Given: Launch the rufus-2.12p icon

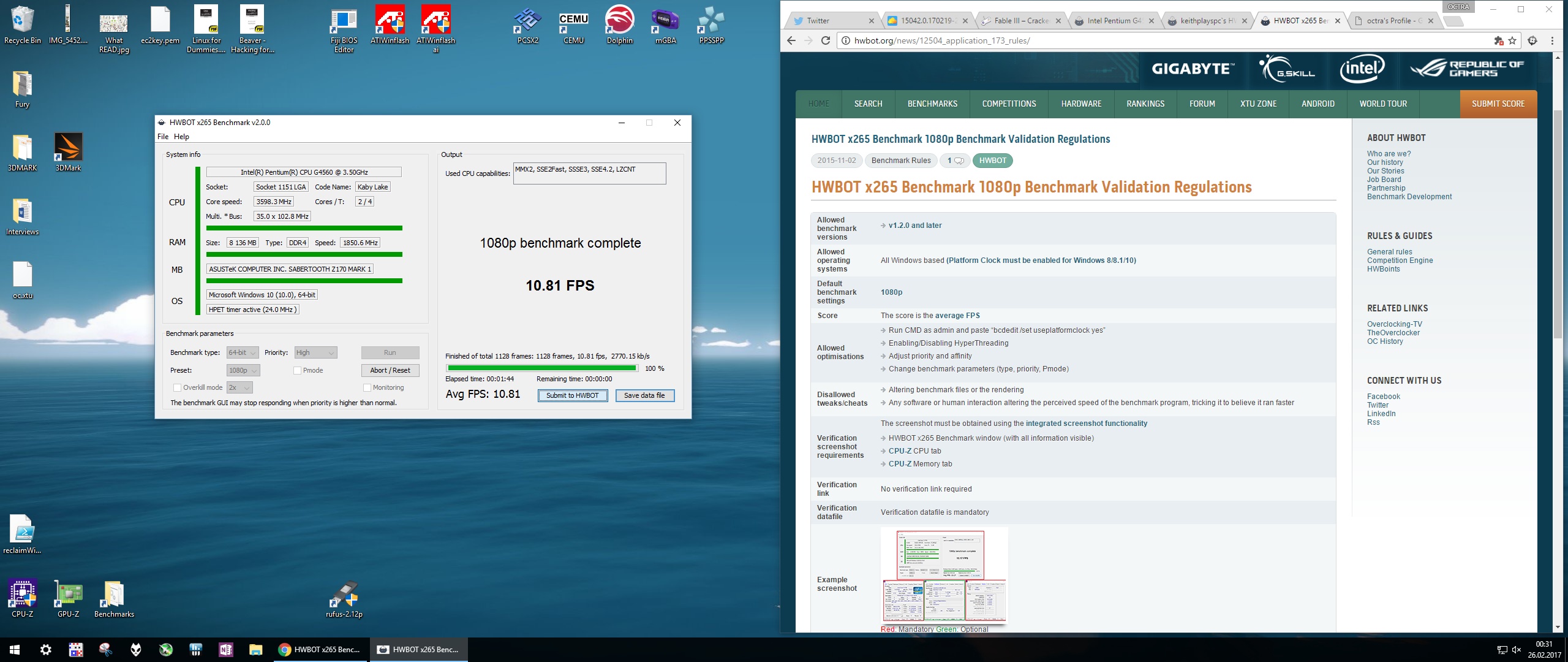Looking at the screenshot, I should point(344,598).
